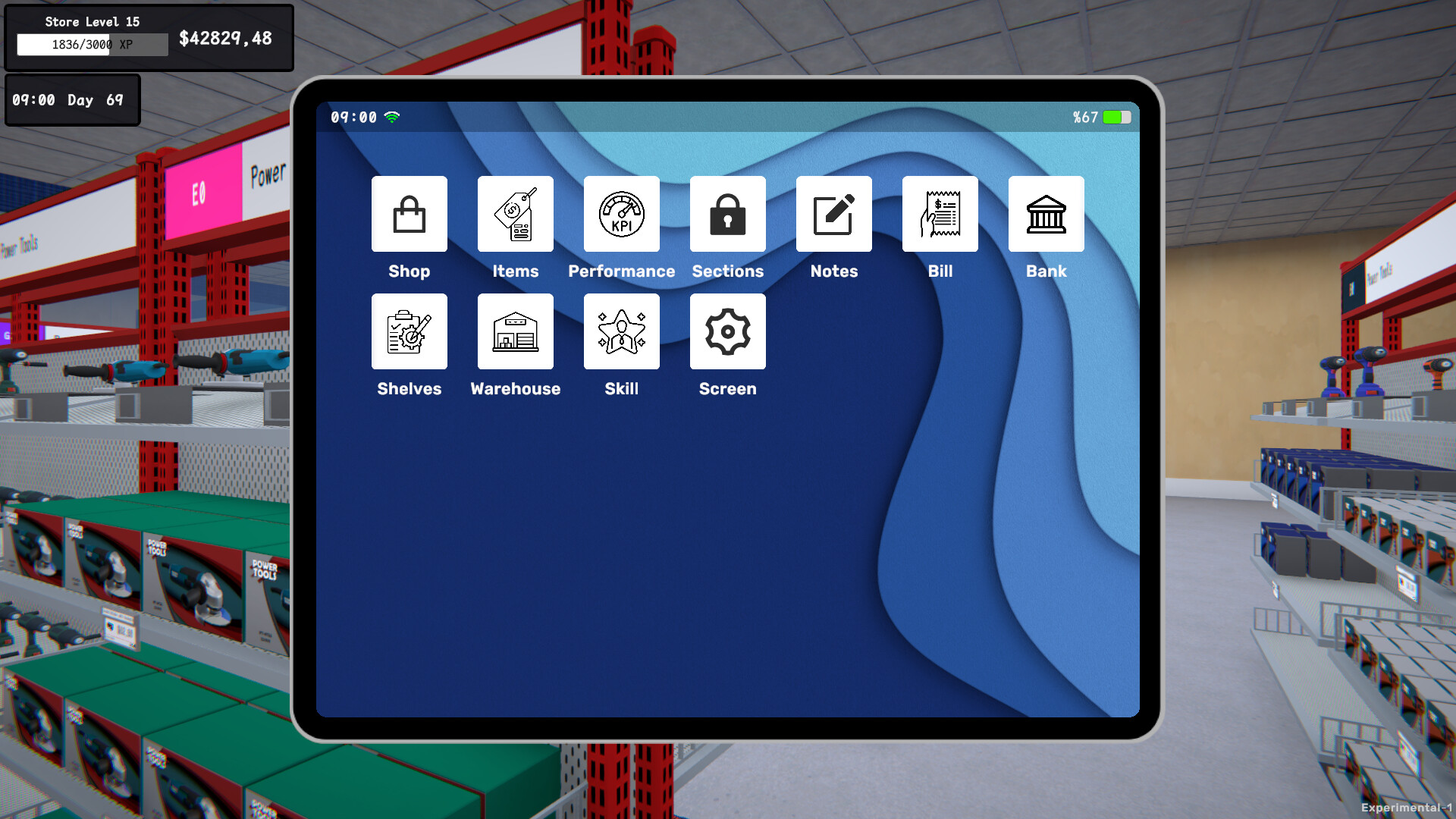Click the store XP progress bar
Screen dimensions: 1456x819
pyautogui.click(x=93, y=45)
